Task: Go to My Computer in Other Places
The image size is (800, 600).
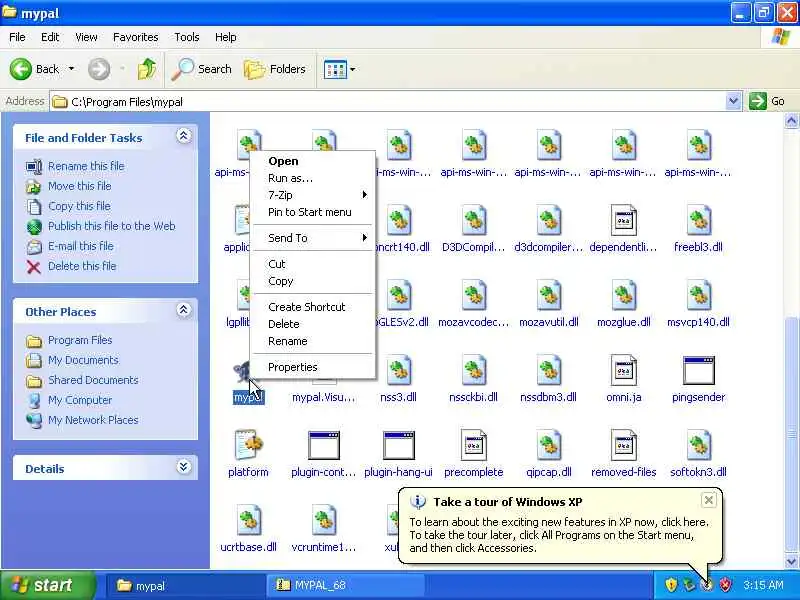Action: [x=80, y=400]
